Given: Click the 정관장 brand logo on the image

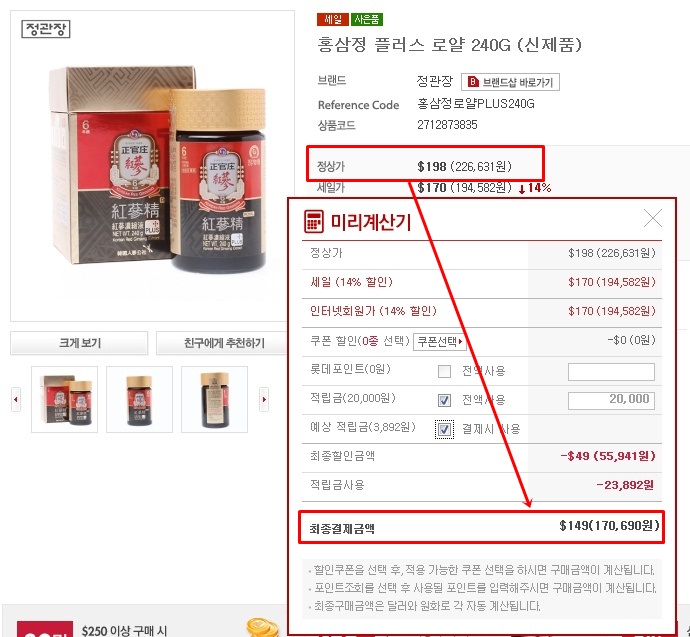Looking at the screenshot, I should coord(46,29).
